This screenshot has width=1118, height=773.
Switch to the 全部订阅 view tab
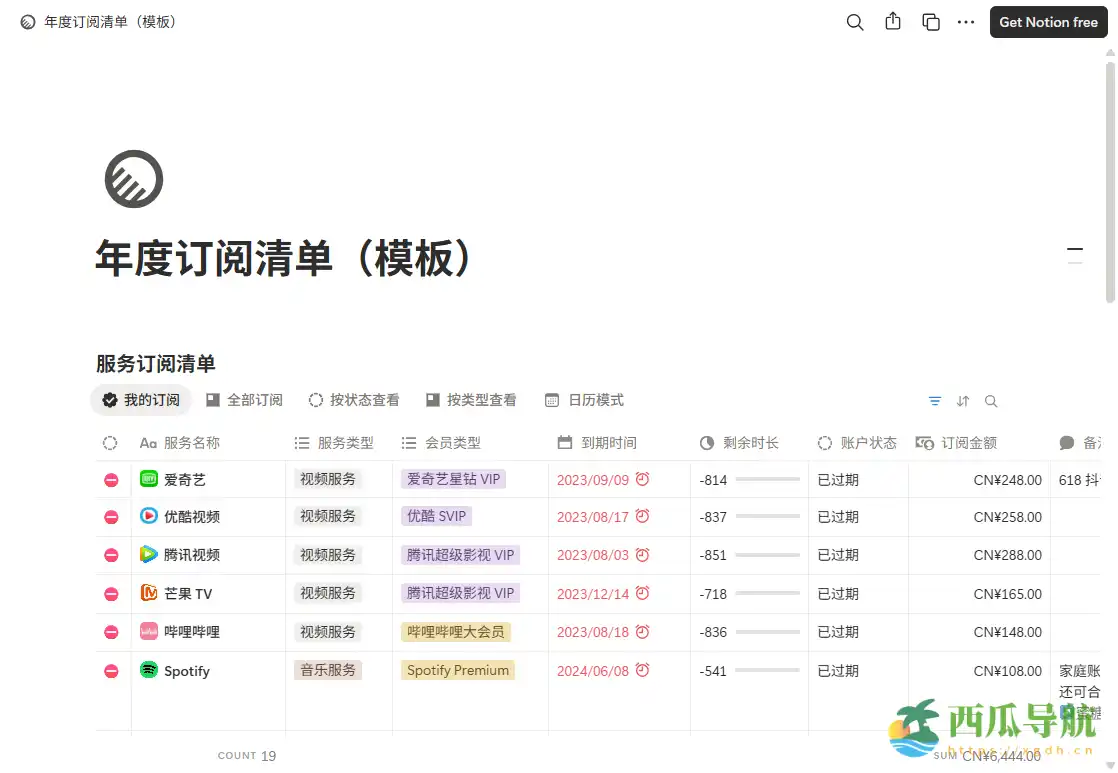pos(244,399)
